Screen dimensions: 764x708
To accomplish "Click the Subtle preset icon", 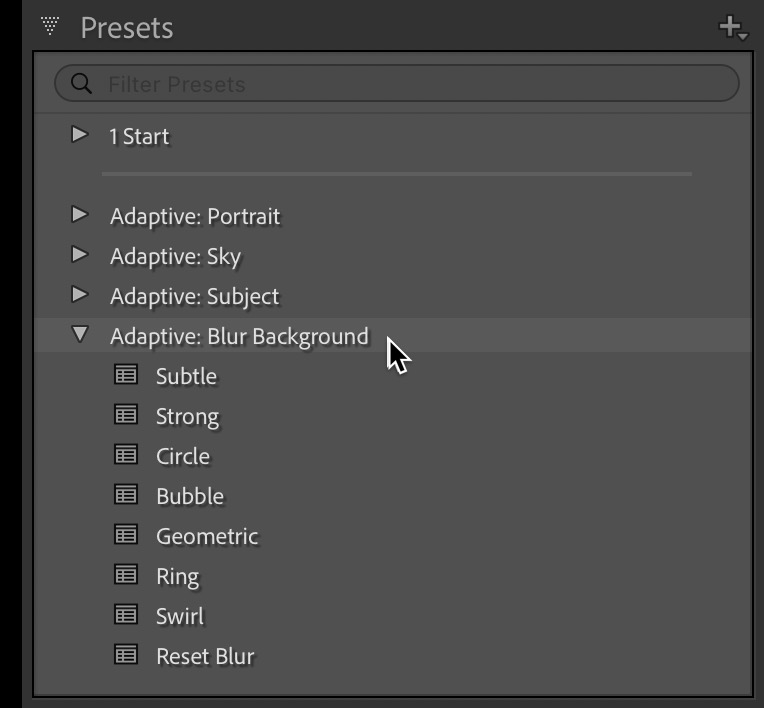I will point(125,375).
